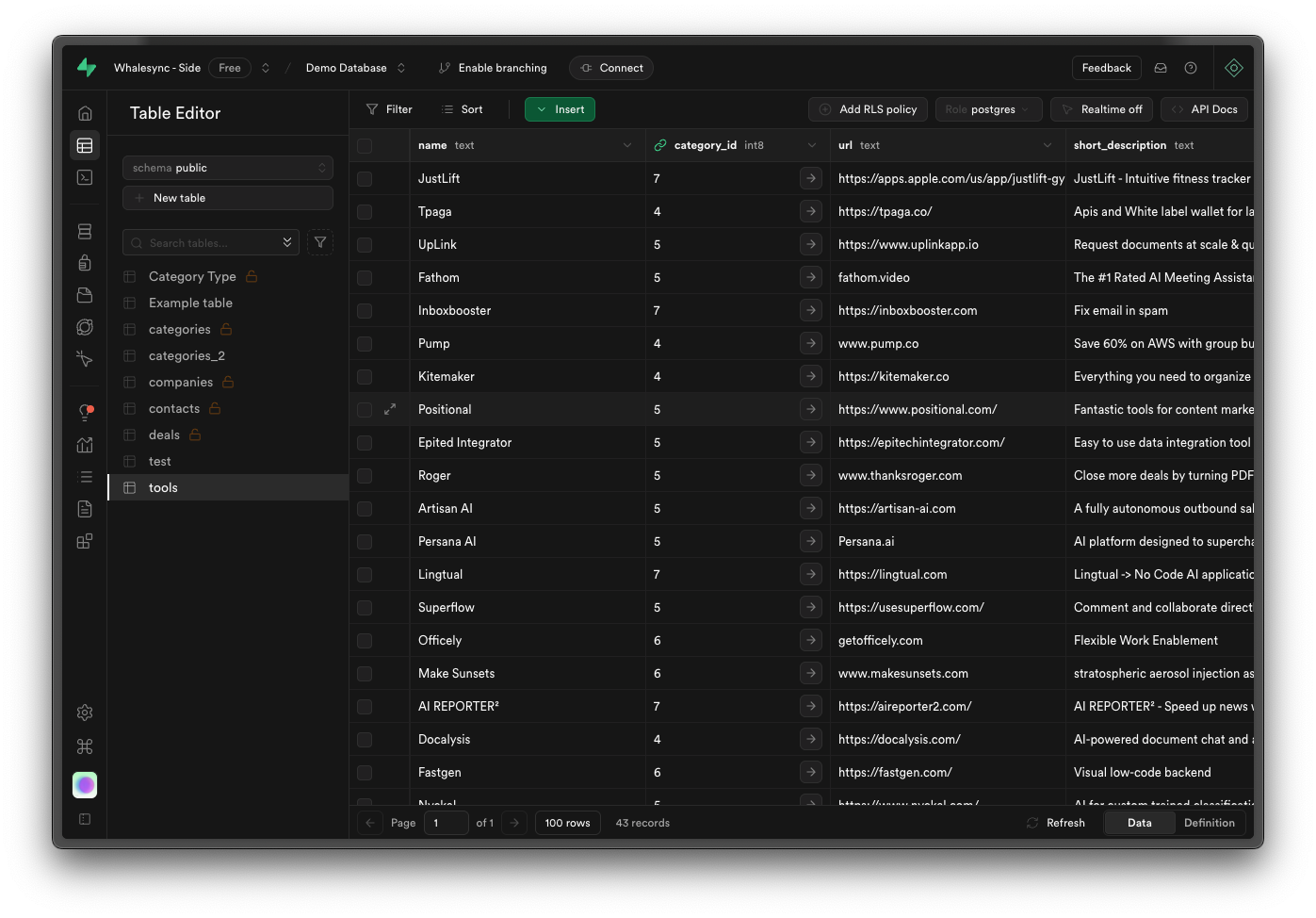Viewport: 1316px width, 918px height.
Task: Open the Edge Functions sidebar icon
Action: click(85, 327)
